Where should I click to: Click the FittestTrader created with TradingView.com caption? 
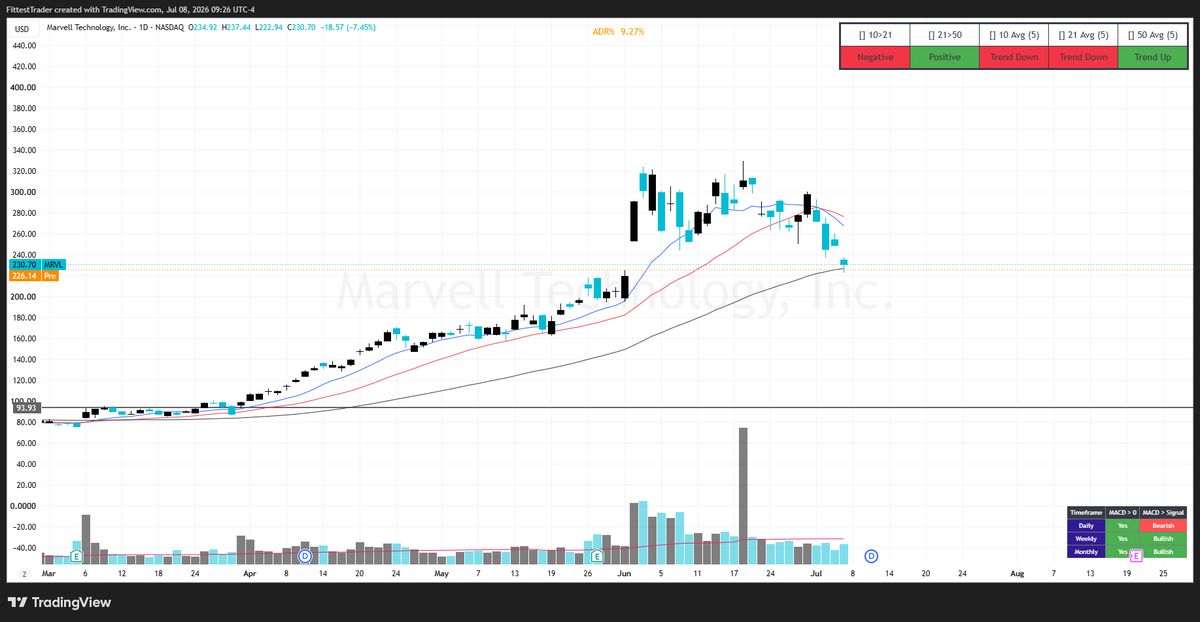[130, 9]
